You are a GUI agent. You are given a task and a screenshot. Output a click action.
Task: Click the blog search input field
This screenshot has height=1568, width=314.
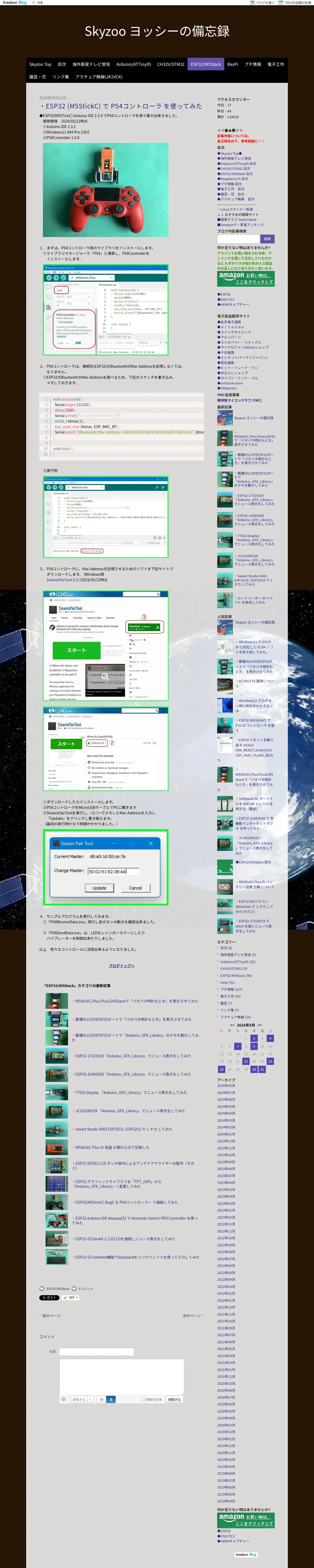(x=238, y=239)
